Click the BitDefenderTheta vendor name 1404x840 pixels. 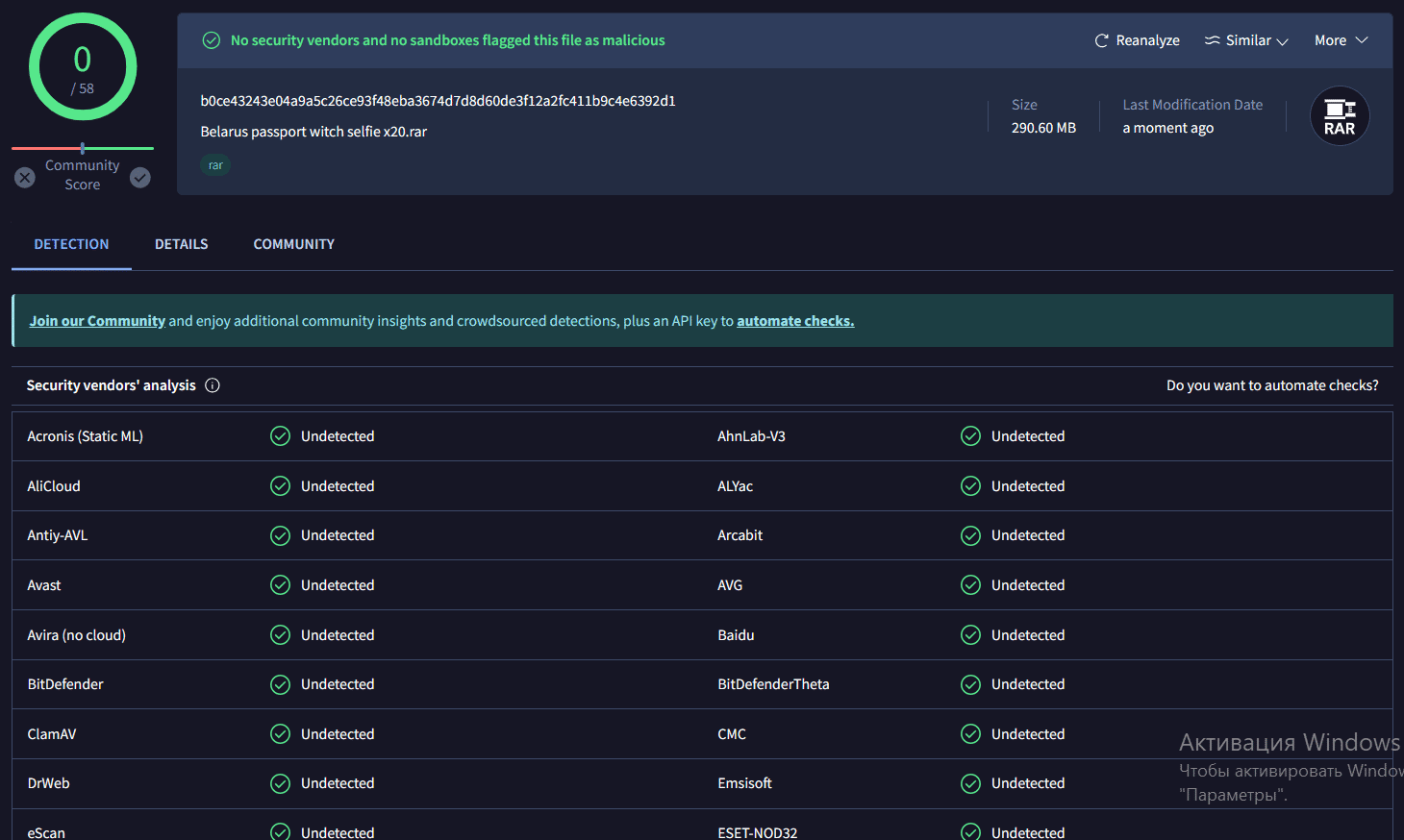(x=773, y=684)
